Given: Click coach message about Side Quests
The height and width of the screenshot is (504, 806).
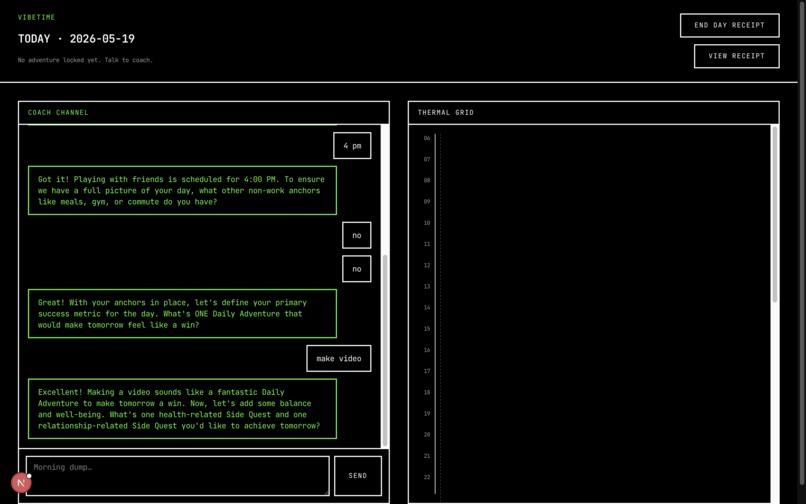Looking at the screenshot, I should pos(182,409).
